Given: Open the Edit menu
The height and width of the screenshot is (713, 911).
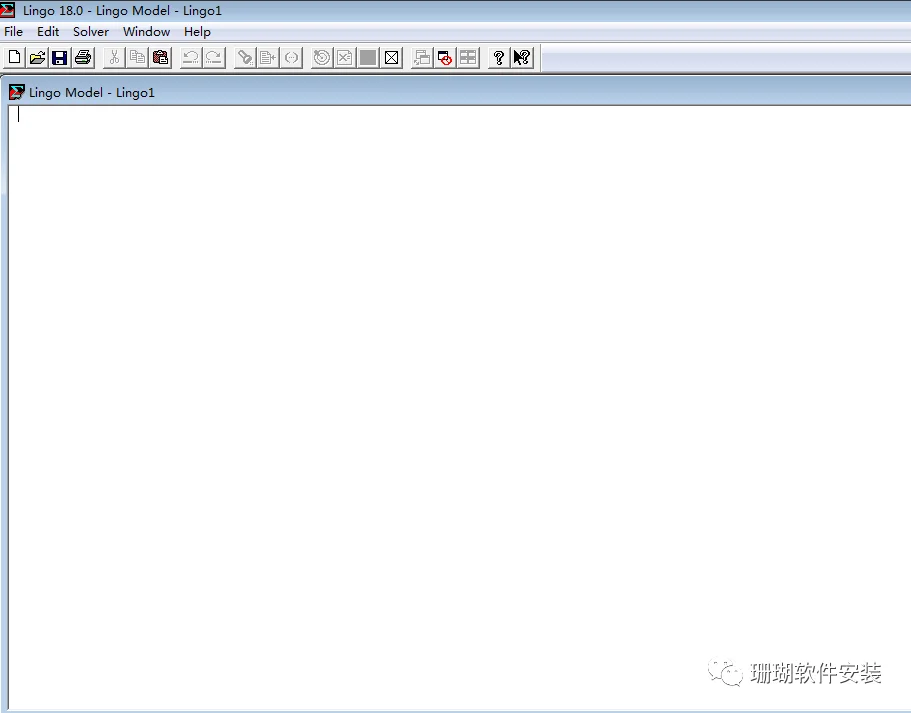Looking at the screenshot, I should click(48, 31).
